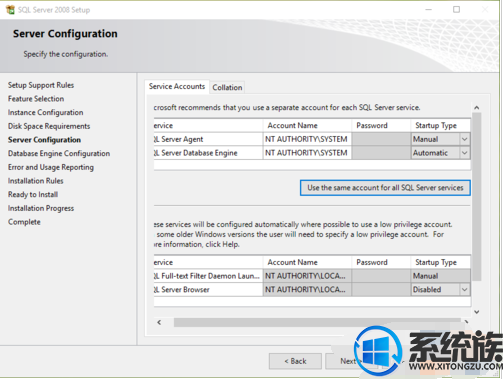This screenshot has width=503, height=379.
Task: Click the vertical scrollbar down arrow
Action: click(477, 312)
